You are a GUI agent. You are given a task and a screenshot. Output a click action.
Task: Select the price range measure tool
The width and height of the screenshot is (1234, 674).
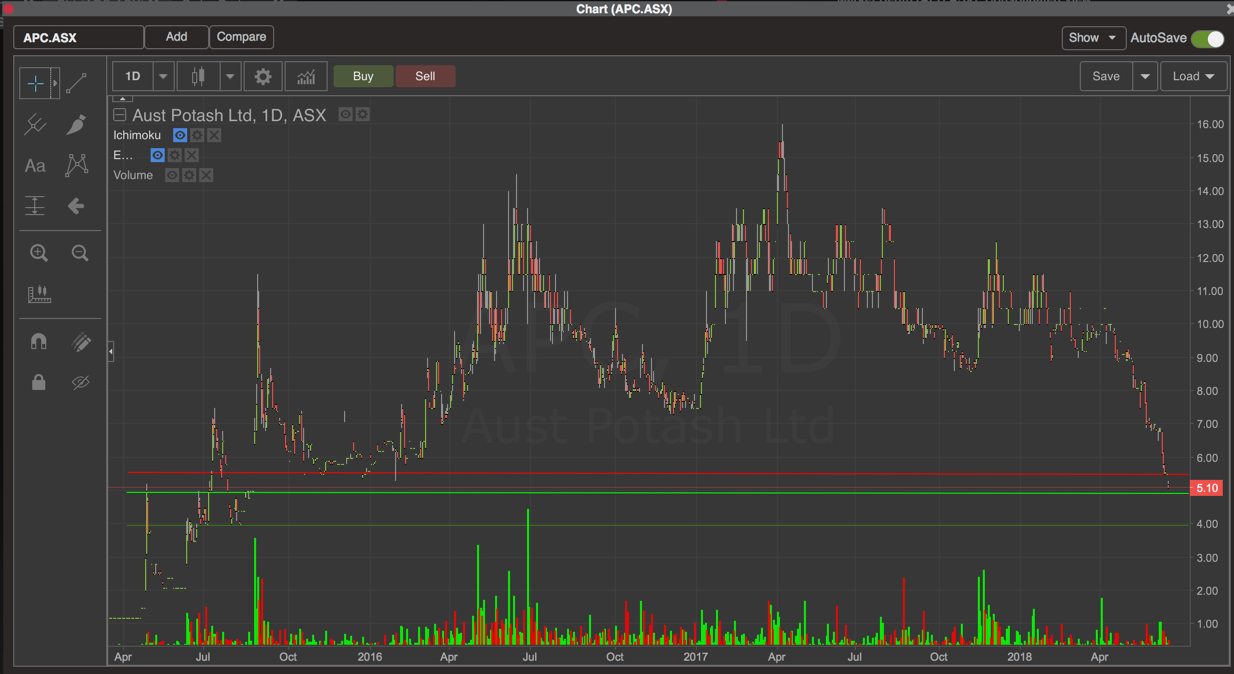point(35,206)
